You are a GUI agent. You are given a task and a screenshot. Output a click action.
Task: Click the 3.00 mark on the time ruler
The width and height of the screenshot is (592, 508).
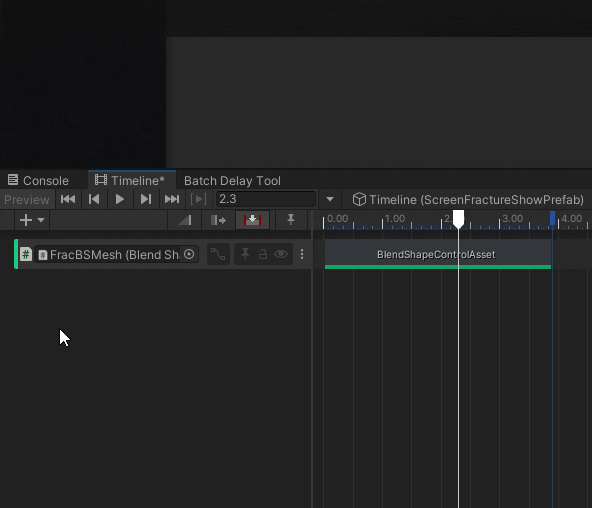click(513, 218)
